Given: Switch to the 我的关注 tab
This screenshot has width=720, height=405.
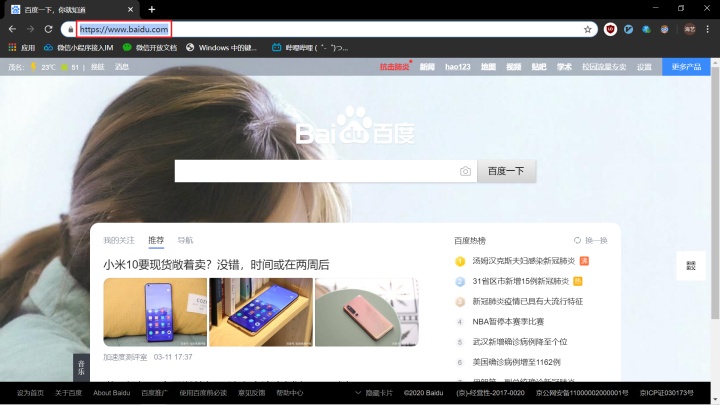Looking at the screenshot, I should point(119,240).
